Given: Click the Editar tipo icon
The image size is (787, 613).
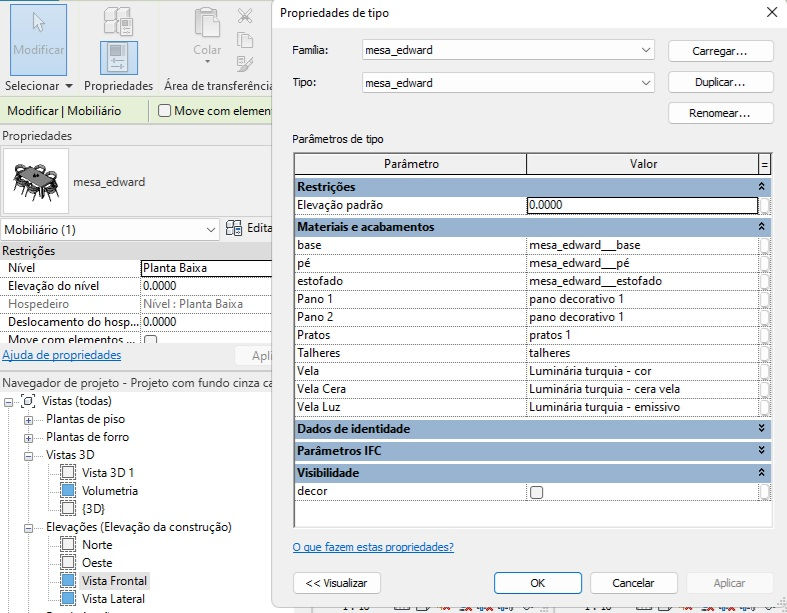Looking at the screenshot, I should click(234, 228).
